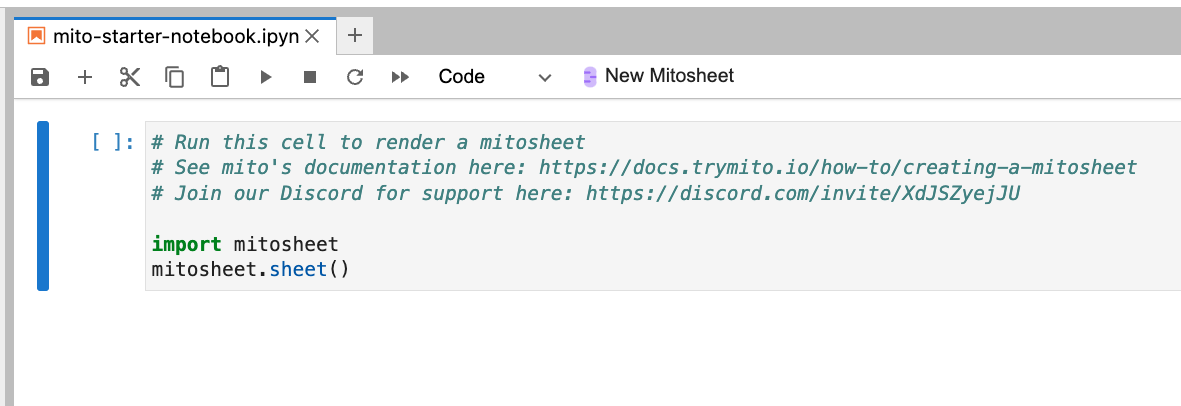Open the Code cell type dropdown
Screen dimensions: 1181x406
pyautogui.click(x=494, y=77)
